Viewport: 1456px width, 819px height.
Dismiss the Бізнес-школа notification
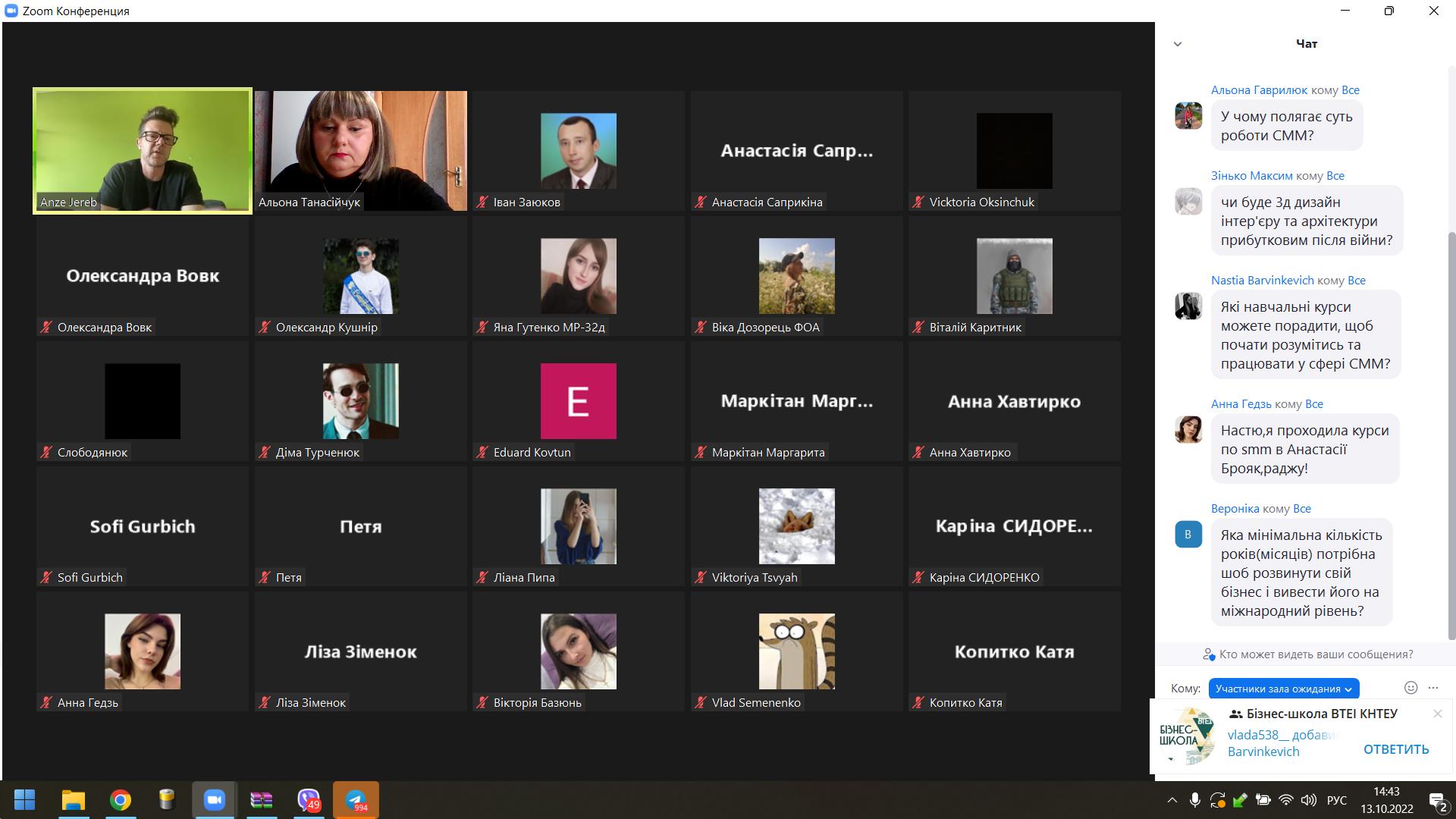pyautogui.click(x=1437, y=714)
